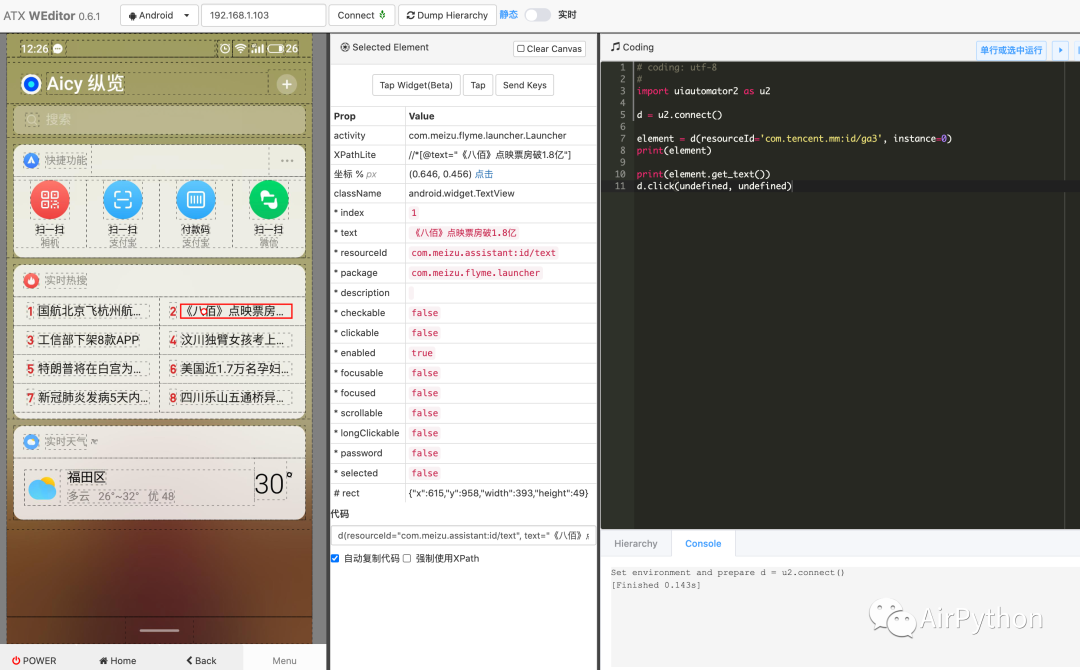Click code line 11 d.click in editor
Viewport: 1080px width, 670px height.
pyautogui.click(x=714, y=186)
